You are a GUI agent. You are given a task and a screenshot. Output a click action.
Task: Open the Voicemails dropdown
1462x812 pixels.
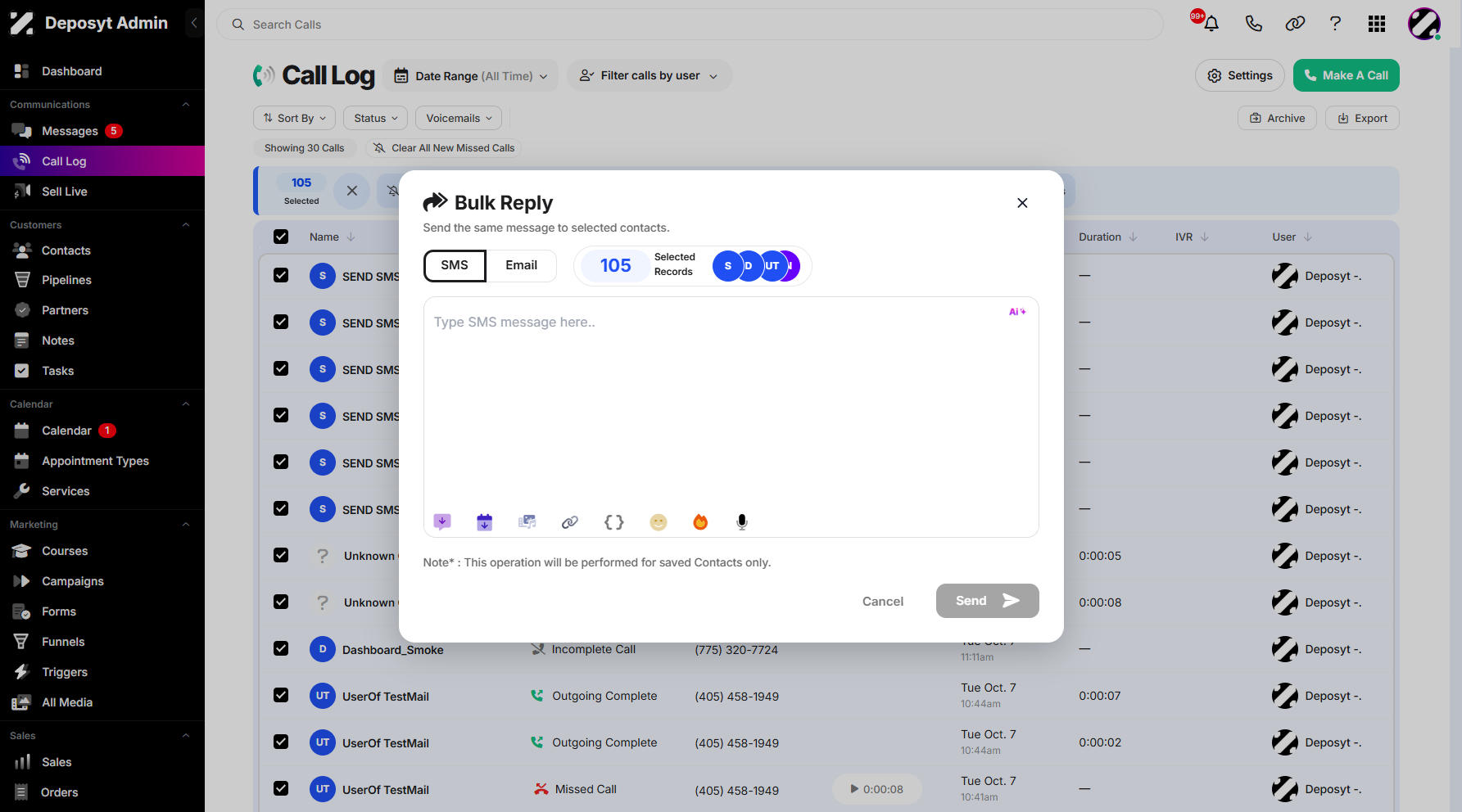point(459,118)
